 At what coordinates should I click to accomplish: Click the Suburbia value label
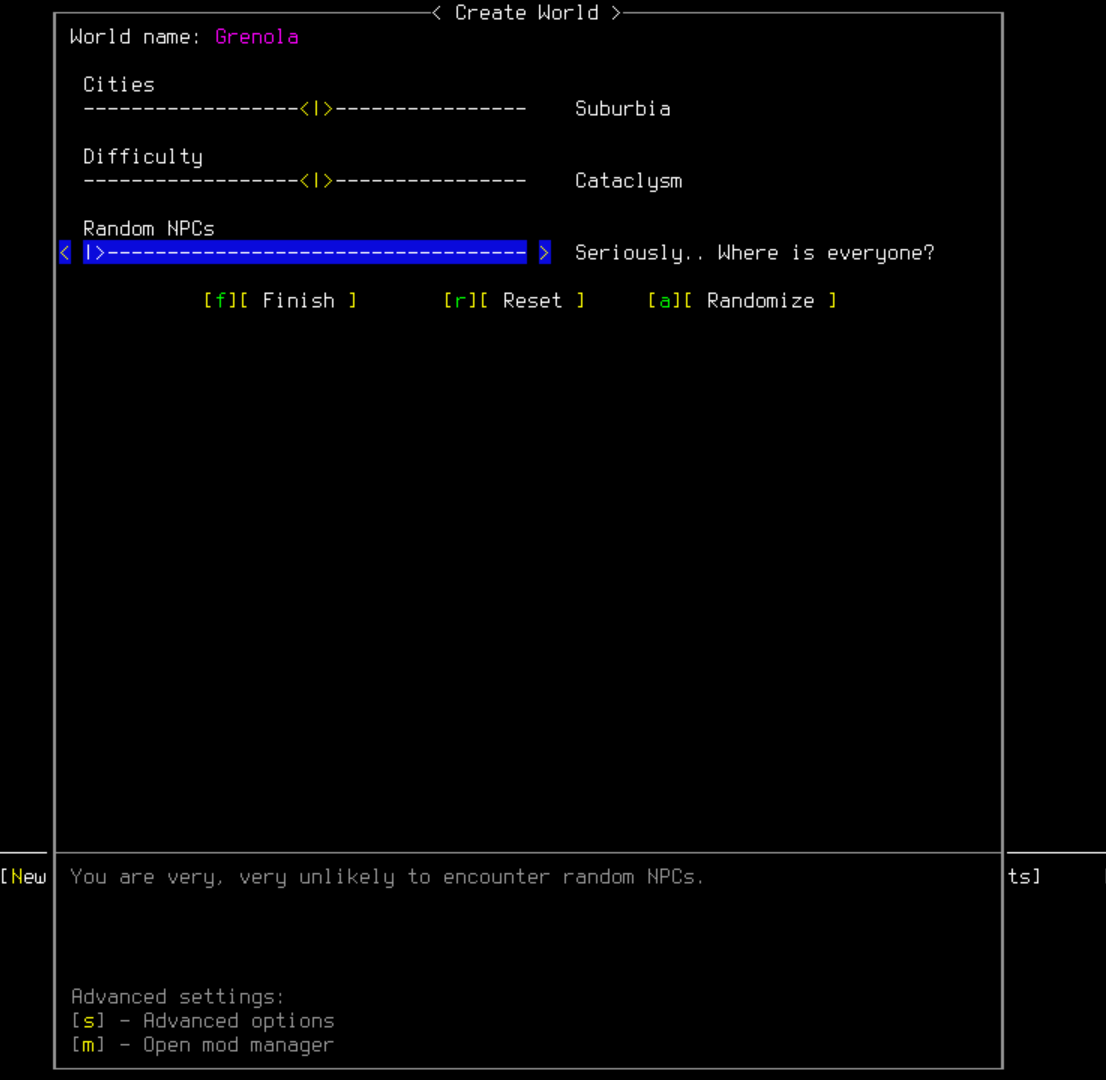(x=623, y=109)
